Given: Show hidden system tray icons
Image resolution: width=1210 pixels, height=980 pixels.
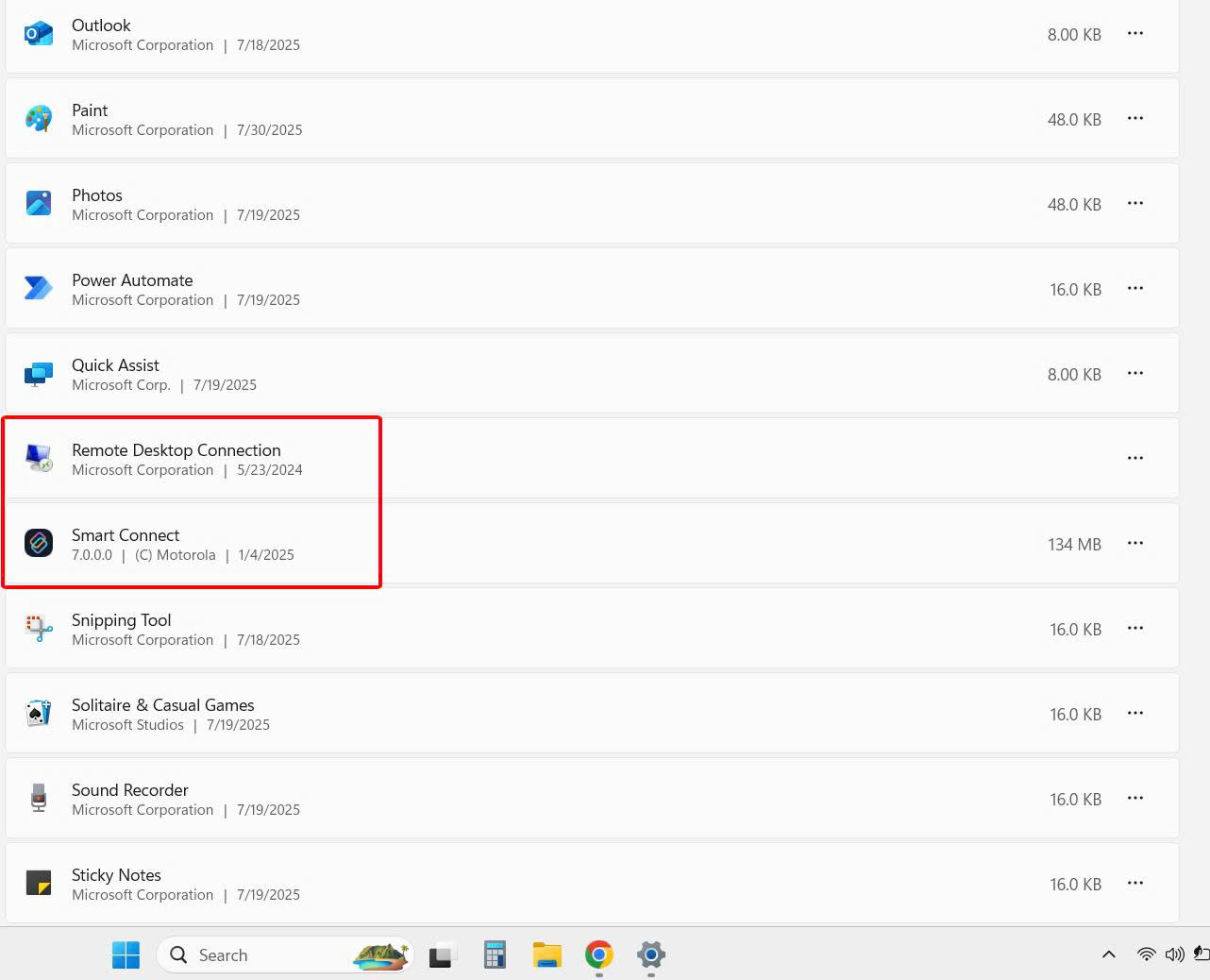Looking at the screenshot, I should pos(1109,955).
